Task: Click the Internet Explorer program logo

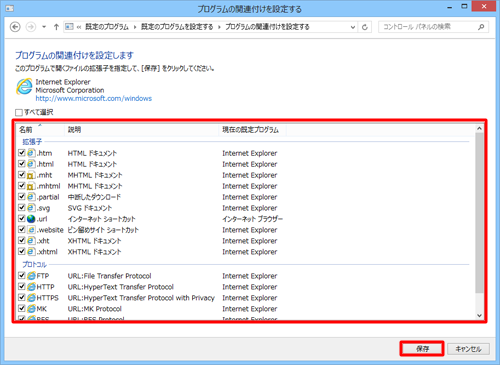Action: pos(24,87)
